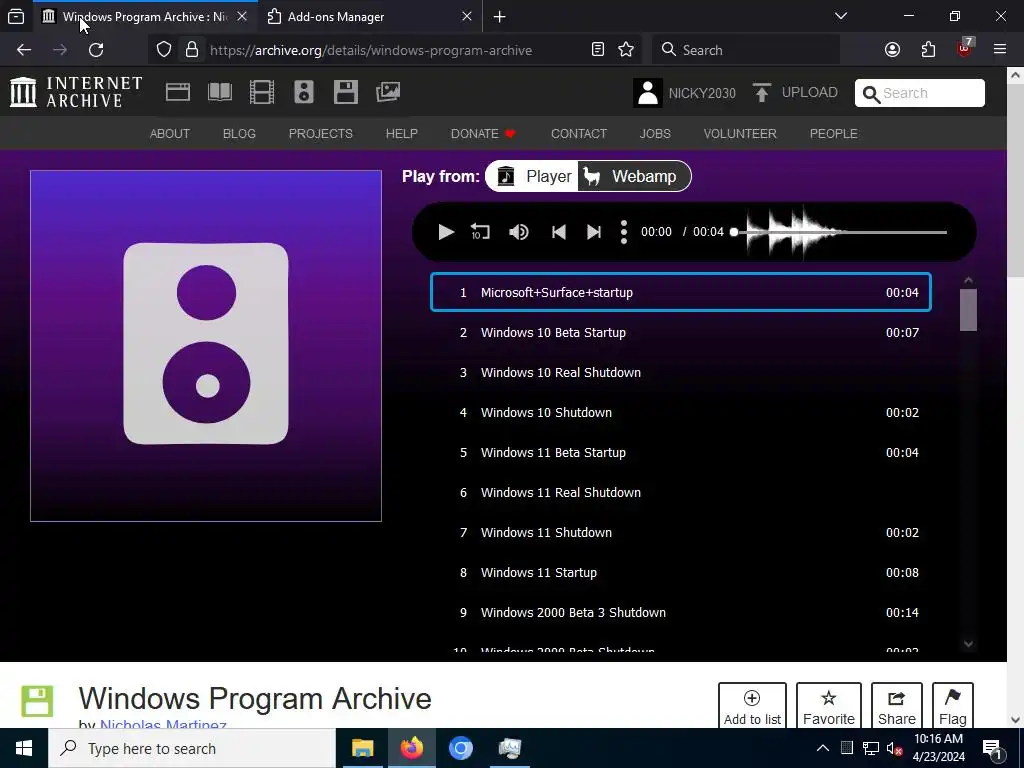Click the track list scrollbar thumb
The height and width of the screenshot is (768, 1024).
click(x=968, y=310)
